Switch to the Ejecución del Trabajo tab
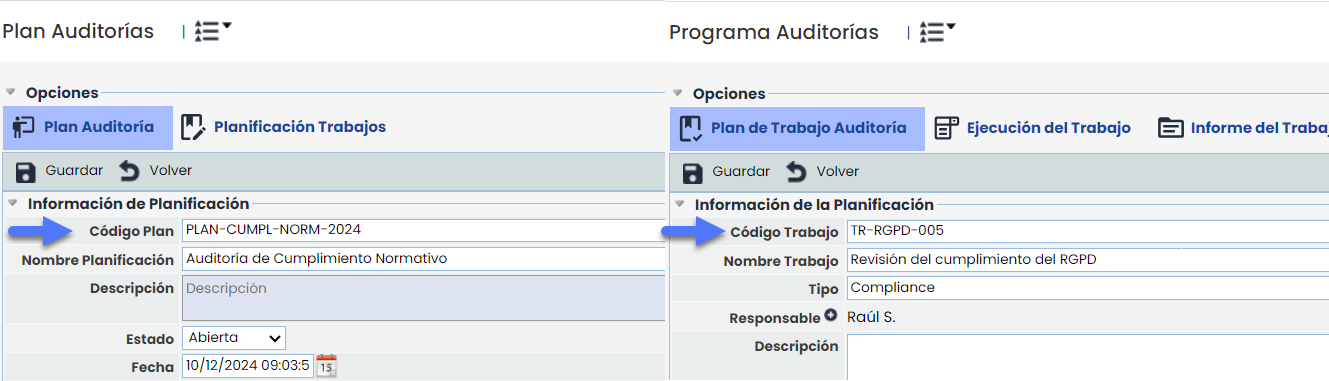 click(x=1032, y=128)
